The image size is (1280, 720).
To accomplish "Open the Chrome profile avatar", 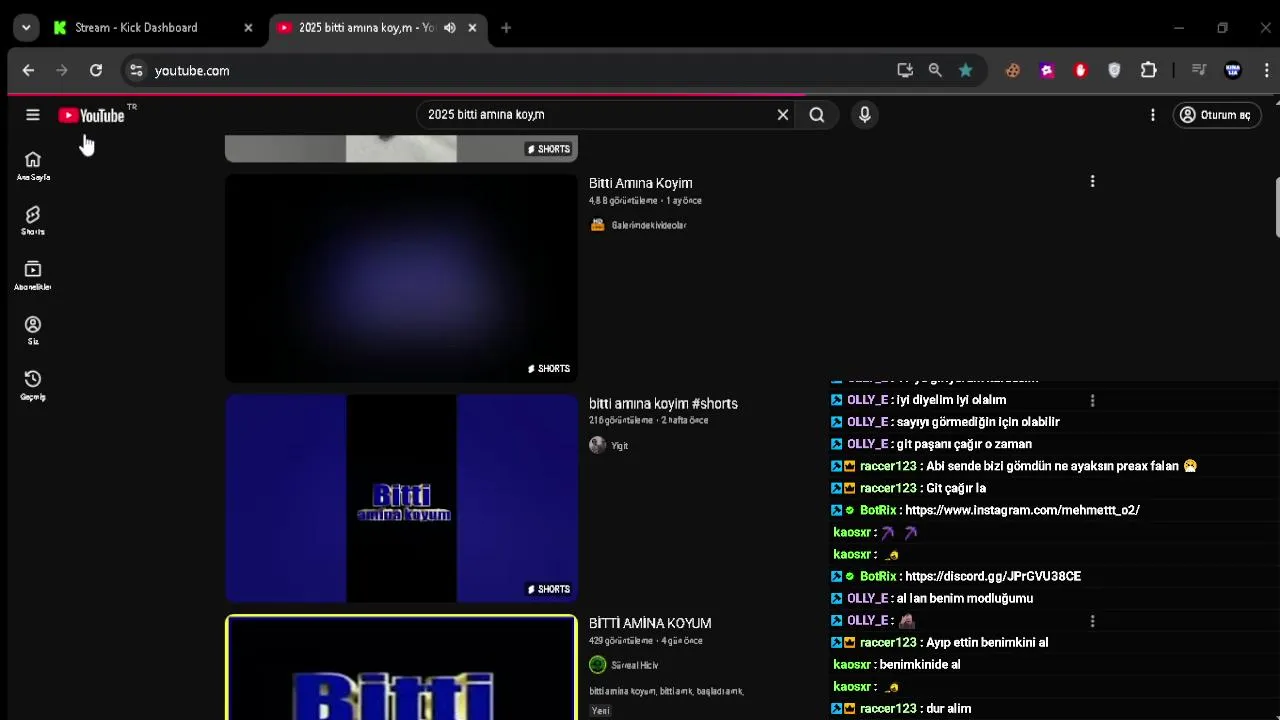I will 1233,70.
